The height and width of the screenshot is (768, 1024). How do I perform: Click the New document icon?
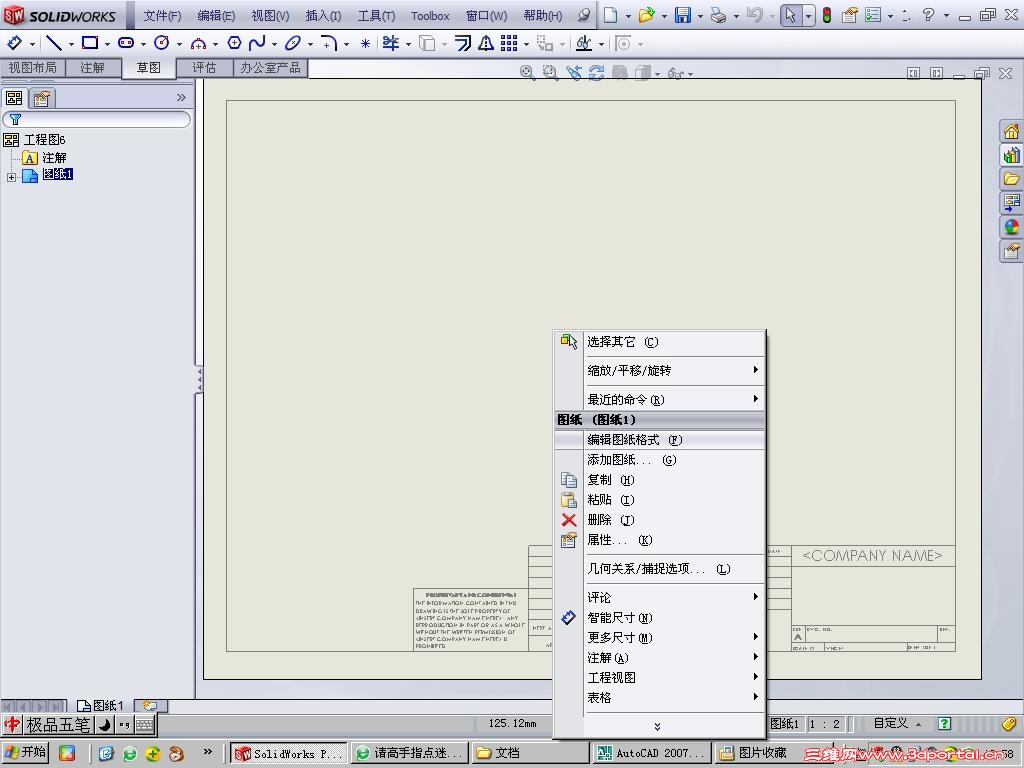point(610,15)
